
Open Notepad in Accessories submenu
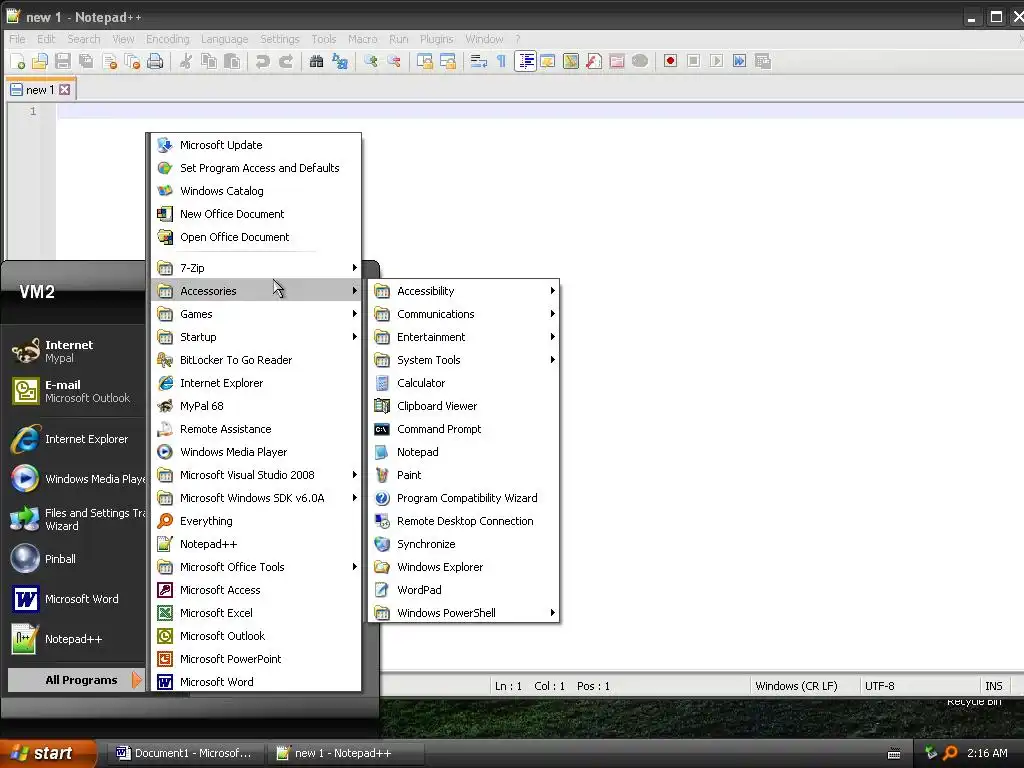(x=464, y=452)
